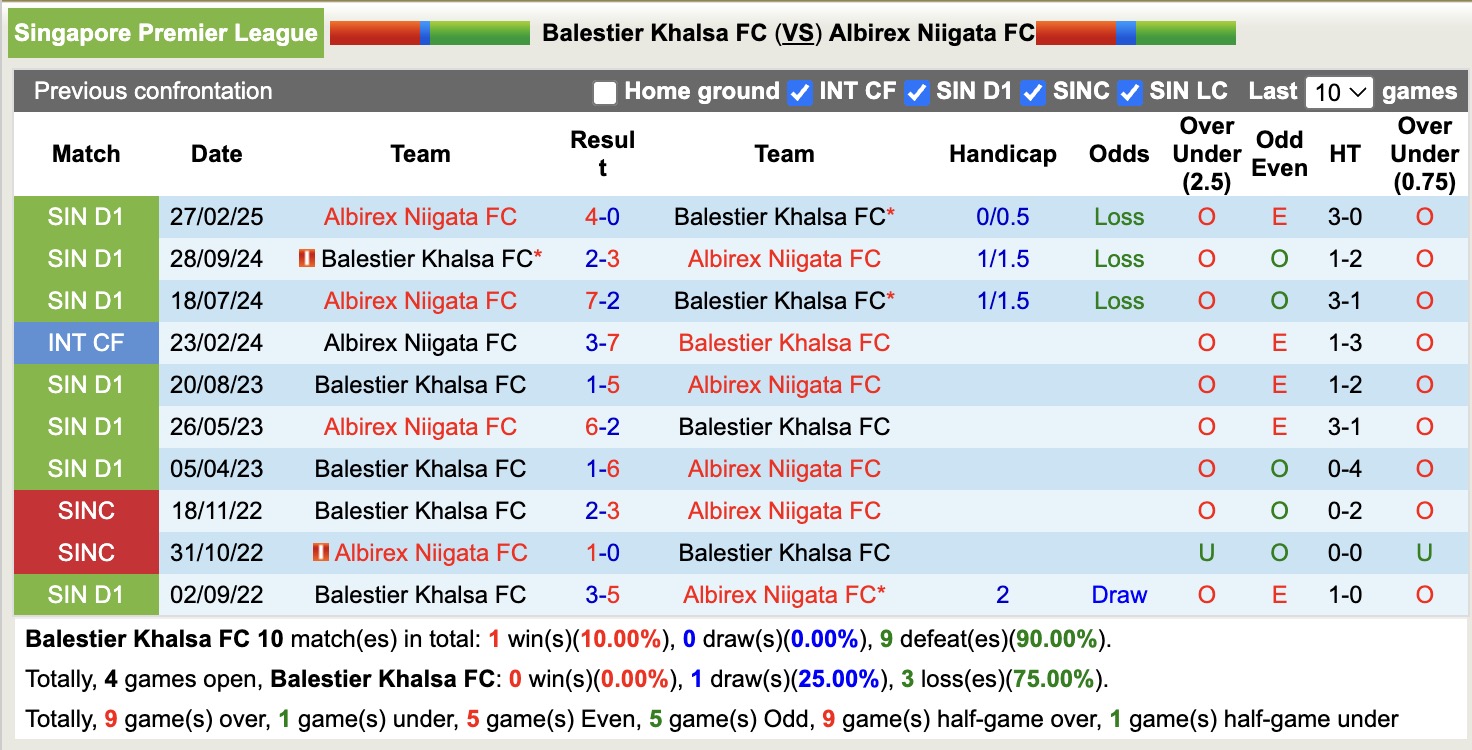Image resolution: width=1472 pixels, height=750 pixels.
Task: Click the 4-0 result score on the top row
Action: (602, 217)
